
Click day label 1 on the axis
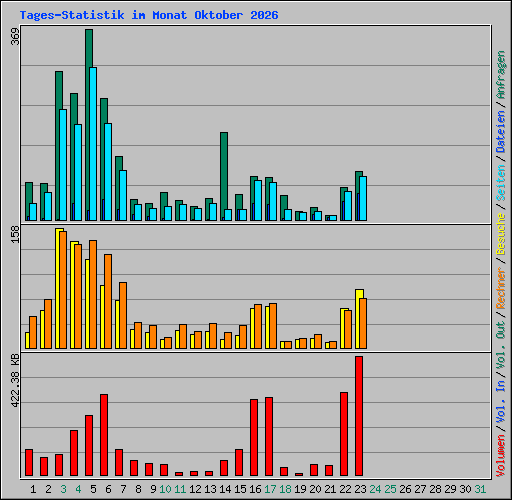[33, 489]
